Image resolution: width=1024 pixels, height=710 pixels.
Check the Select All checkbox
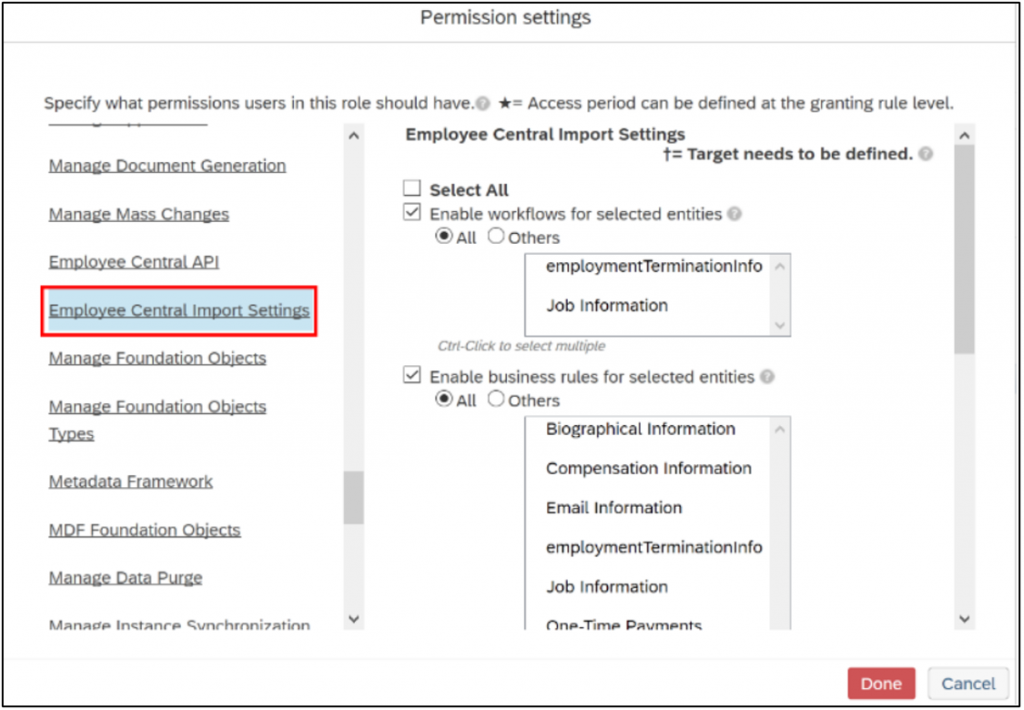[x=411, y=189]
